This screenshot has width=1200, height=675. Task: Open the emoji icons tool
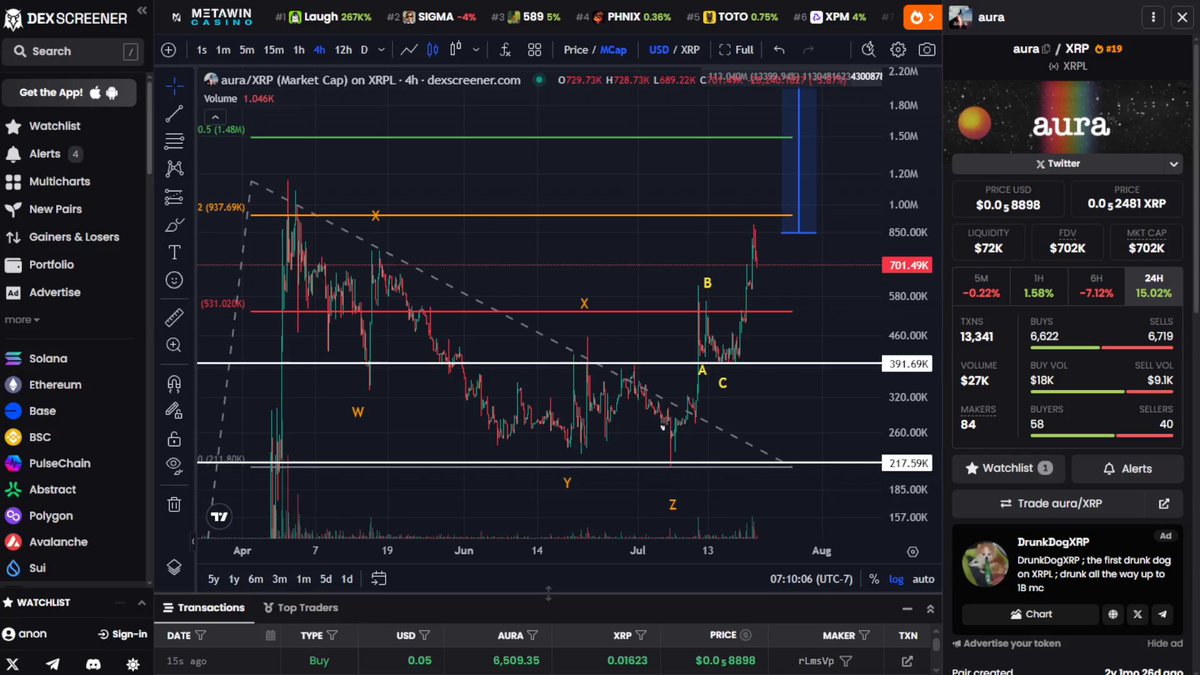click(174, 280)
